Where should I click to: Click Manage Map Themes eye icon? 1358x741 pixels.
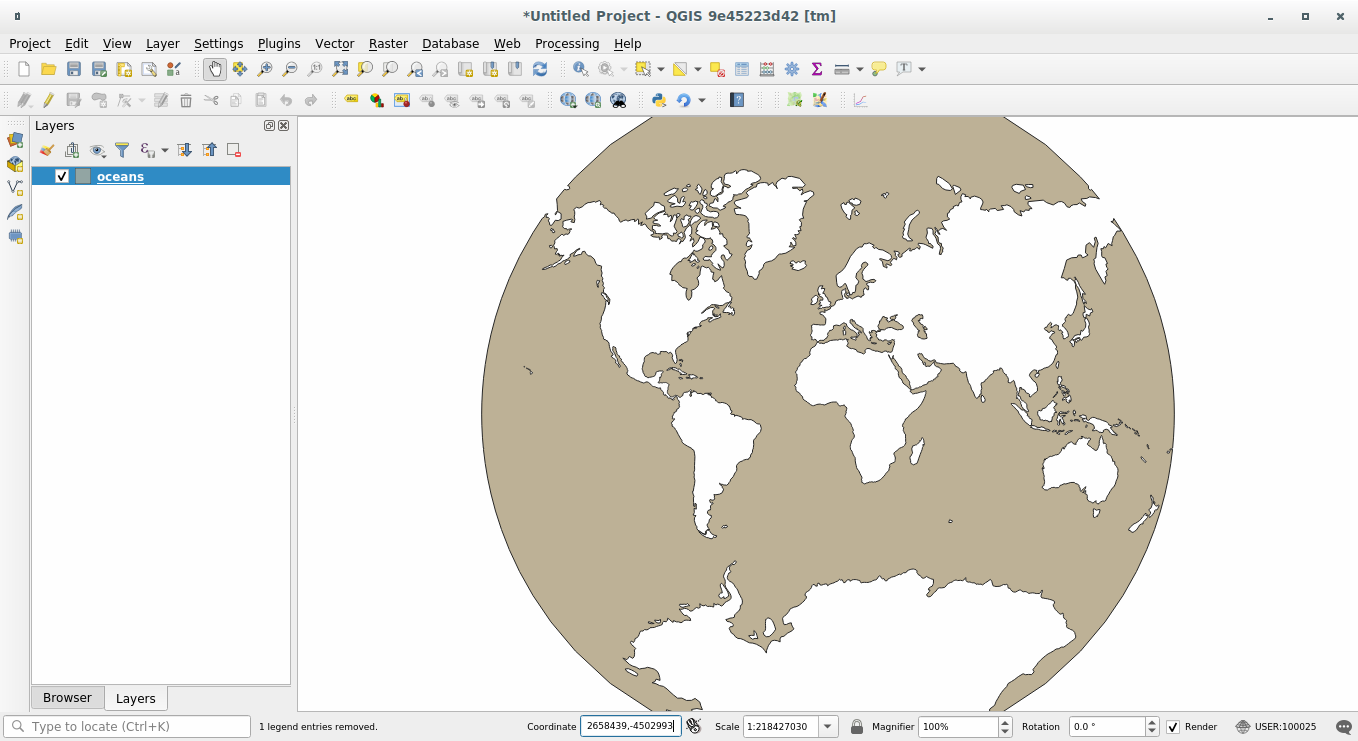click(x=97, y=149)
